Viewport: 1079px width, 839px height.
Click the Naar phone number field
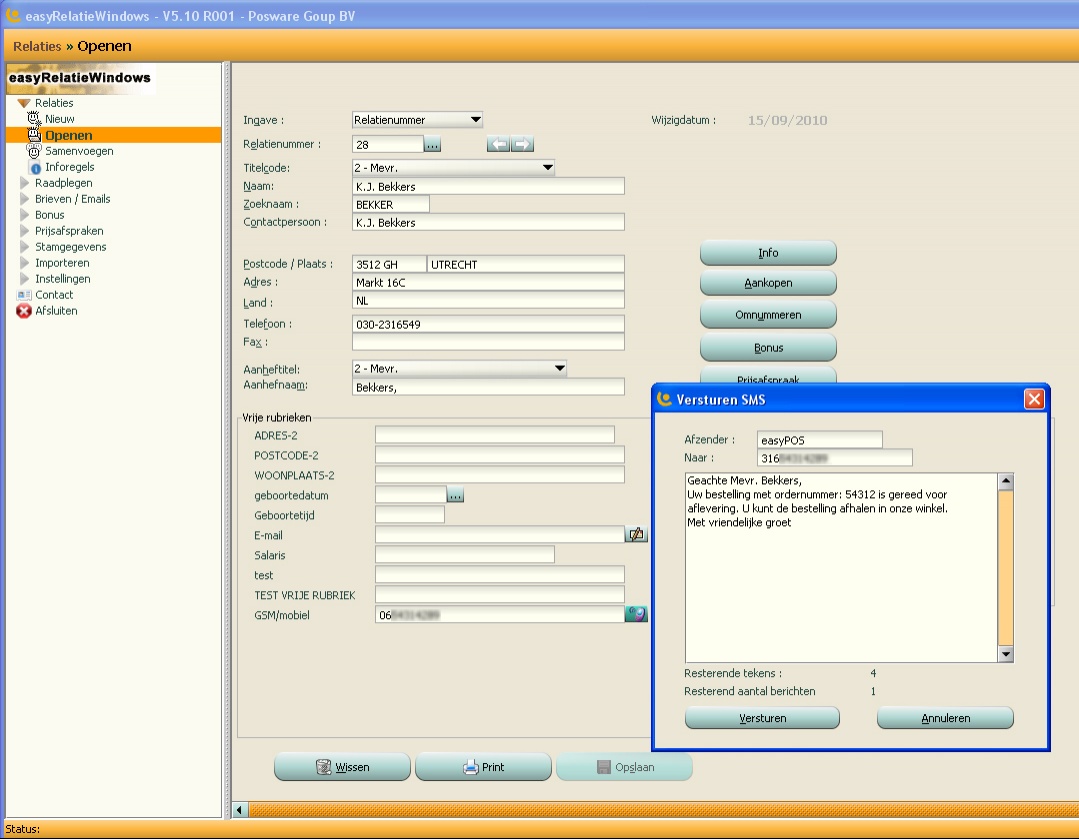pos(835,458)
